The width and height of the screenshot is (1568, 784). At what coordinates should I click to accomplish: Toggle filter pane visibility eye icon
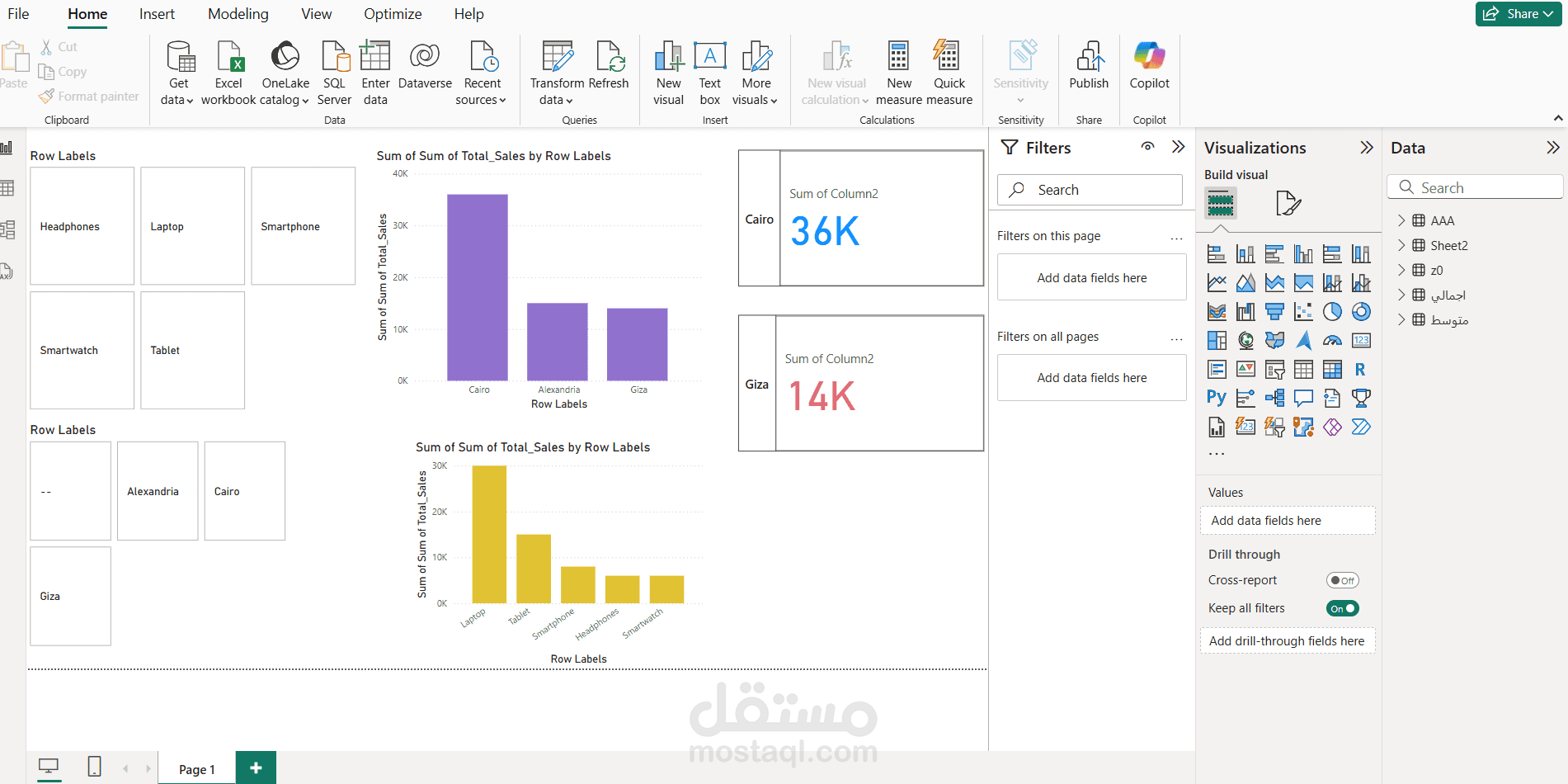point(1147,147)
